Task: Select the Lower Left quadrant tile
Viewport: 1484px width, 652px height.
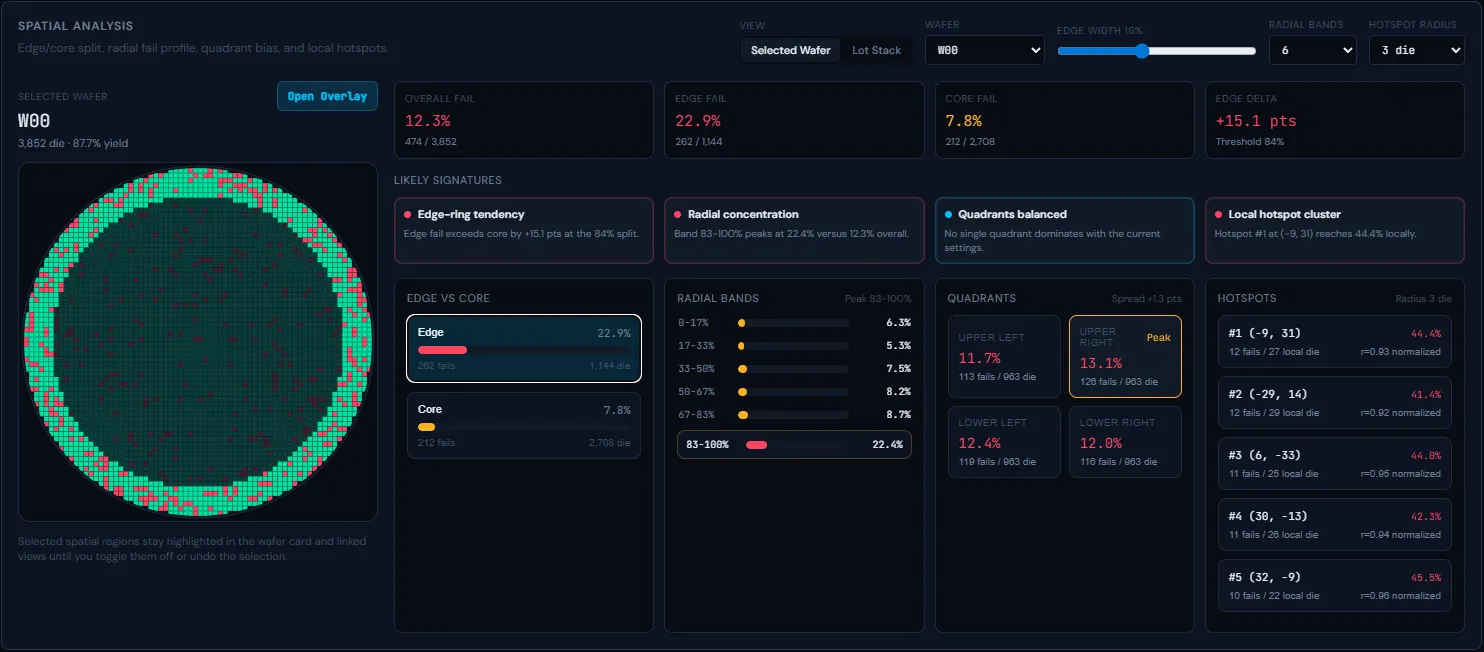Action: pos(1004,442)
